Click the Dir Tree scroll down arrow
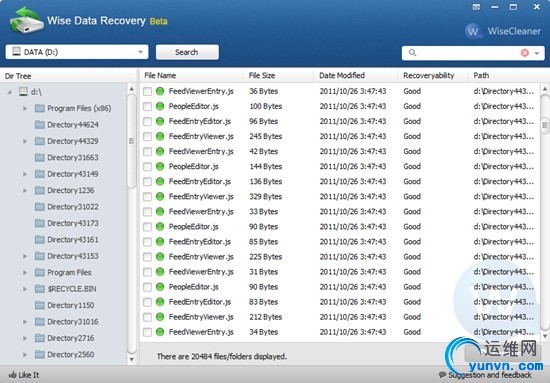The image size is (550, 383). tap(132, 359)
